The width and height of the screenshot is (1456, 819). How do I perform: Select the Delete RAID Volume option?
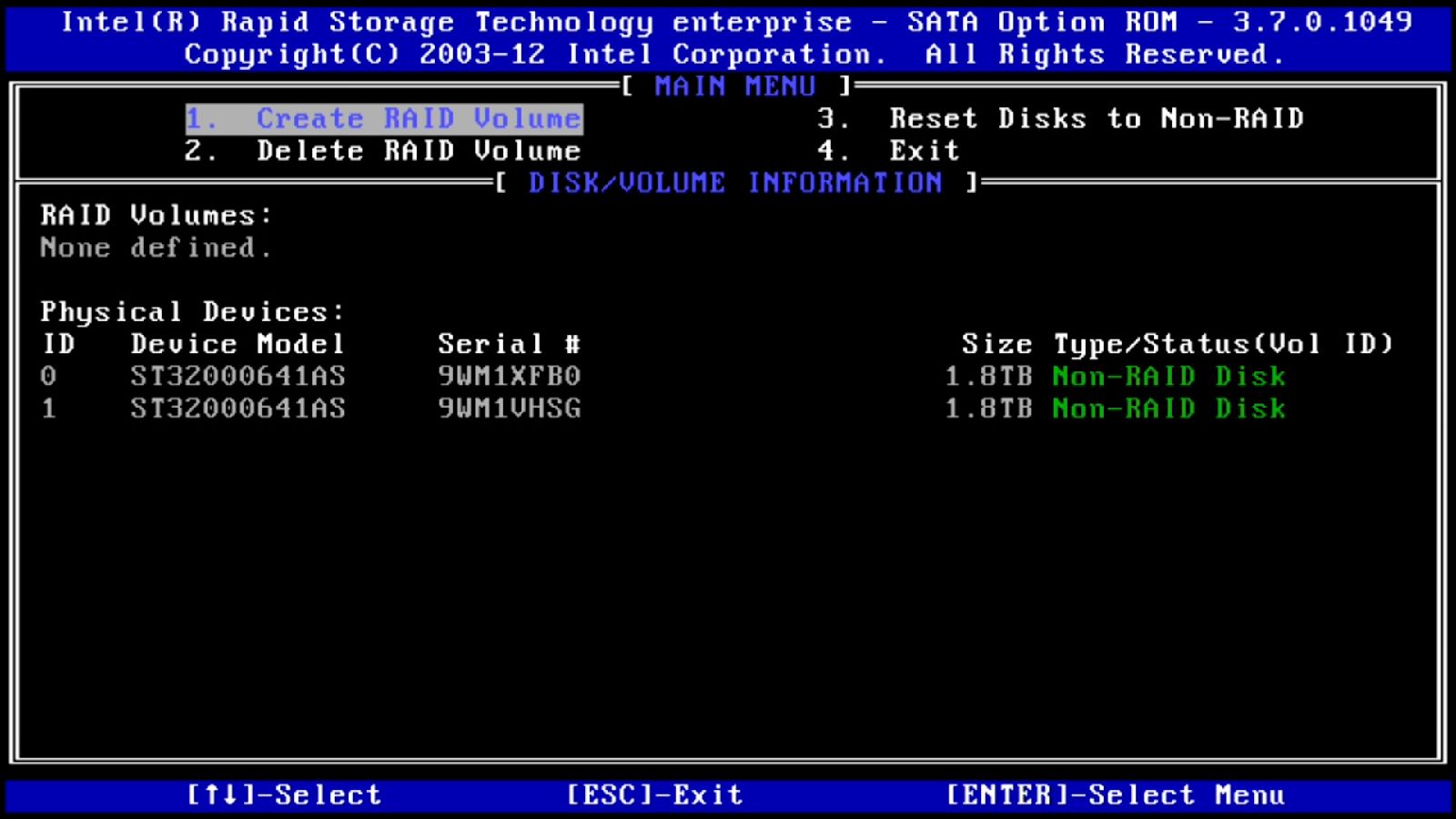click(x=382, y=150)
